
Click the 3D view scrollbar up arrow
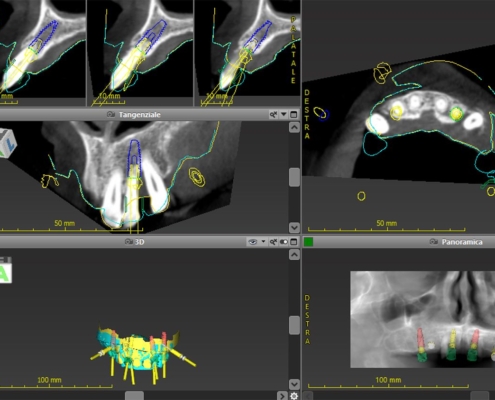[x=294, y=255]
